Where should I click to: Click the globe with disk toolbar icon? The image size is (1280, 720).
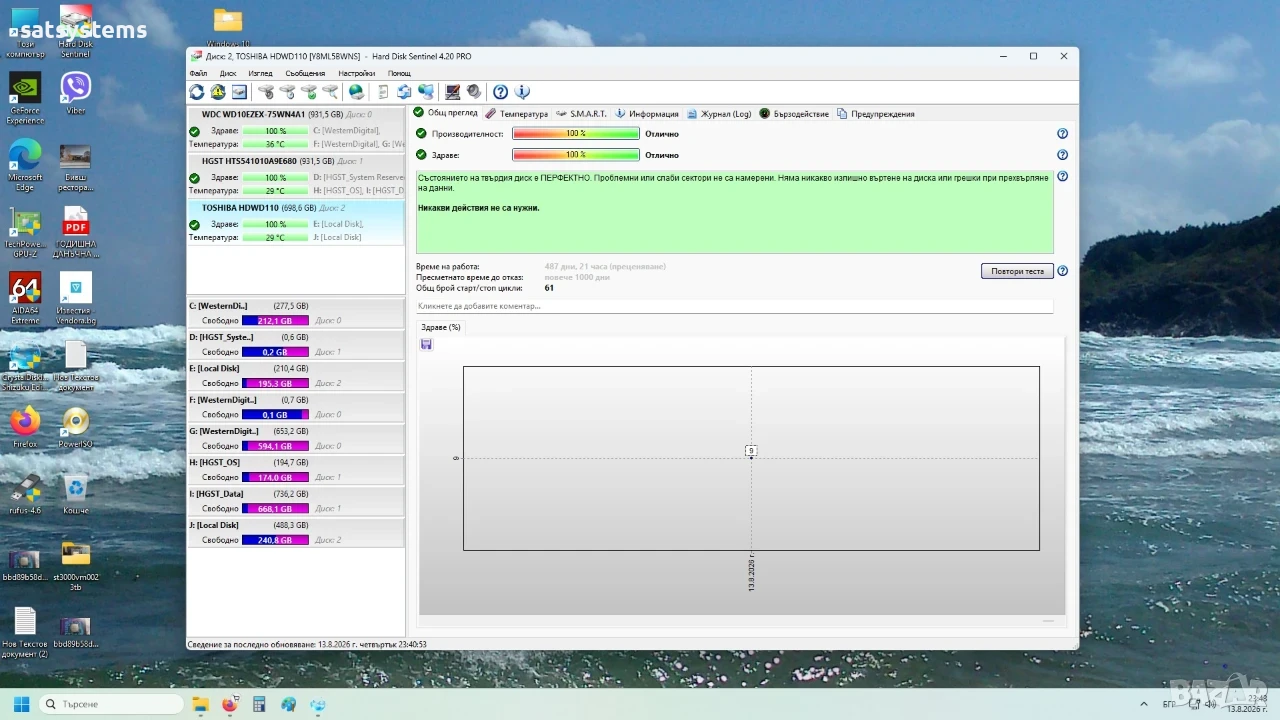356,92
